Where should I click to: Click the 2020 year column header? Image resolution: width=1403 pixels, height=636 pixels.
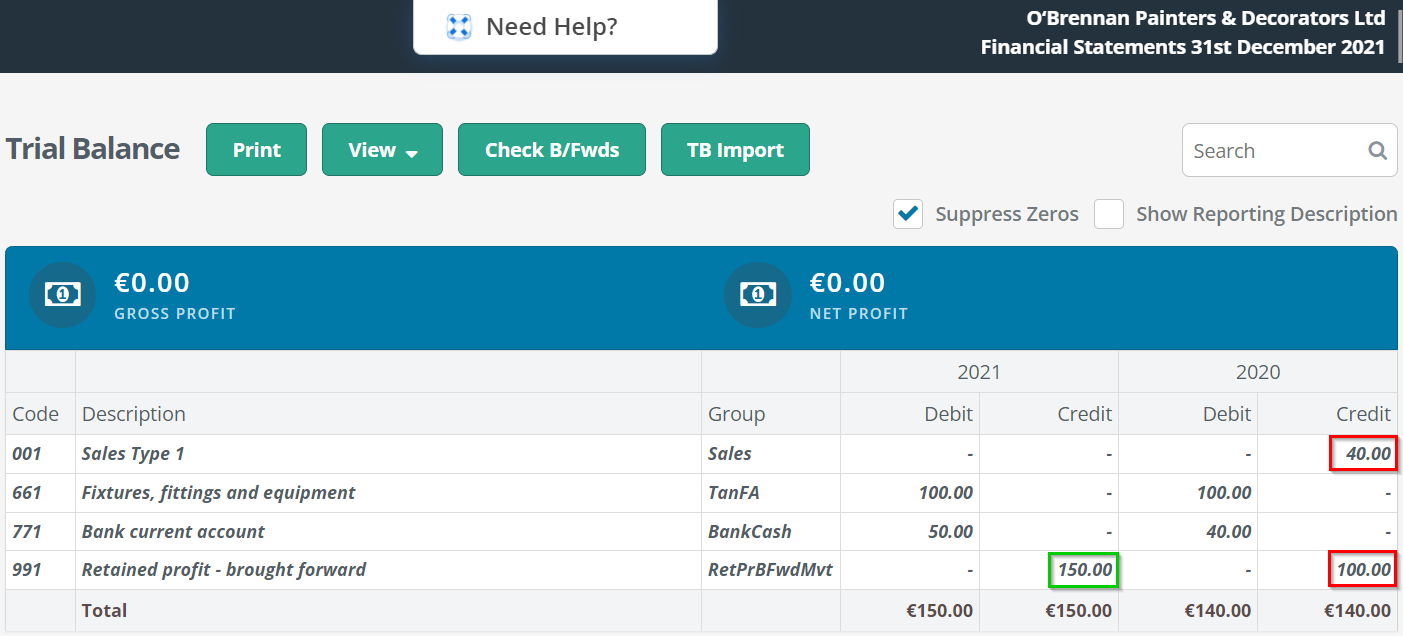click(x=1258, y=372)
